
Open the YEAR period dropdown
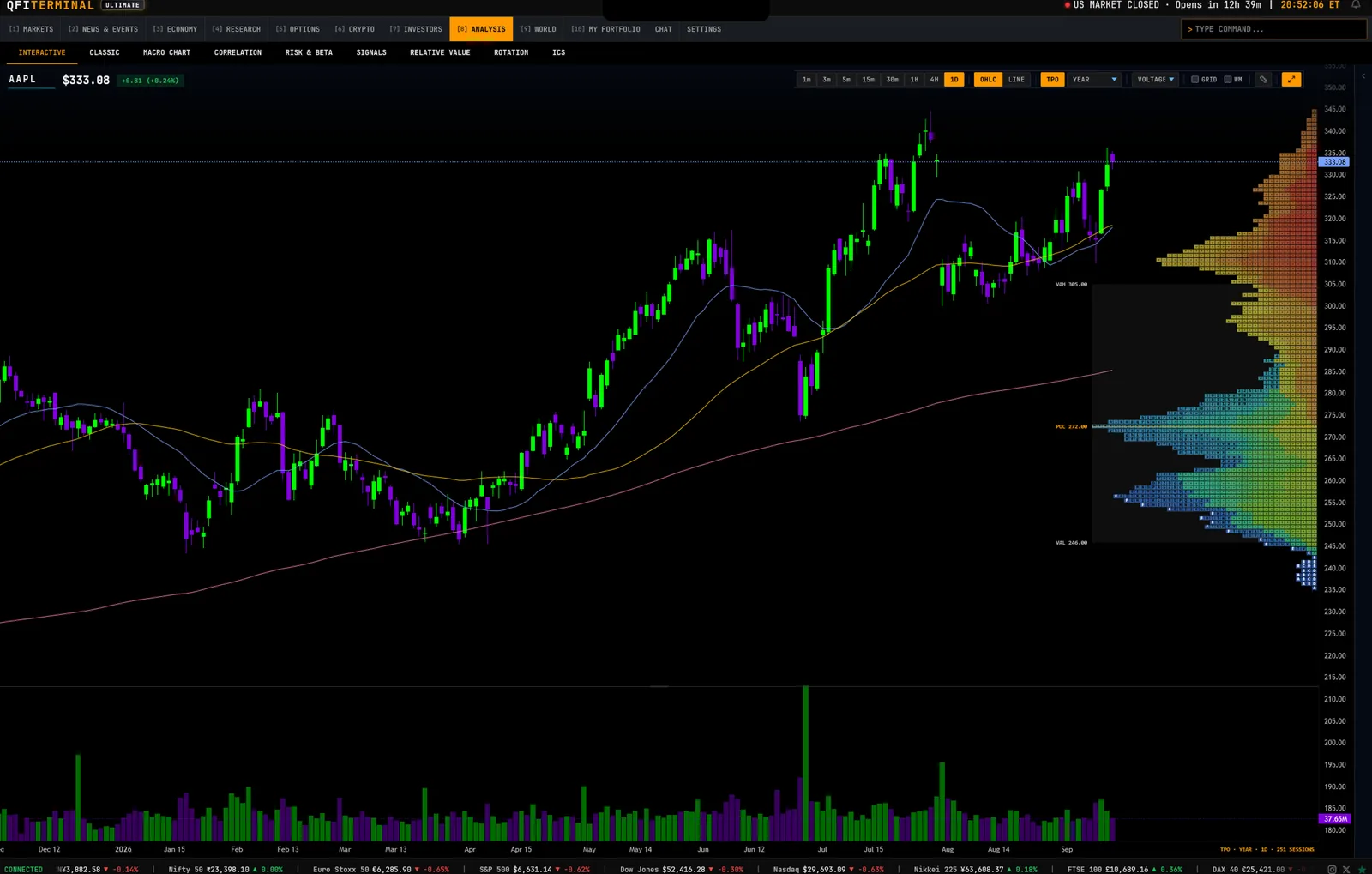click(x=1094, y=80)
